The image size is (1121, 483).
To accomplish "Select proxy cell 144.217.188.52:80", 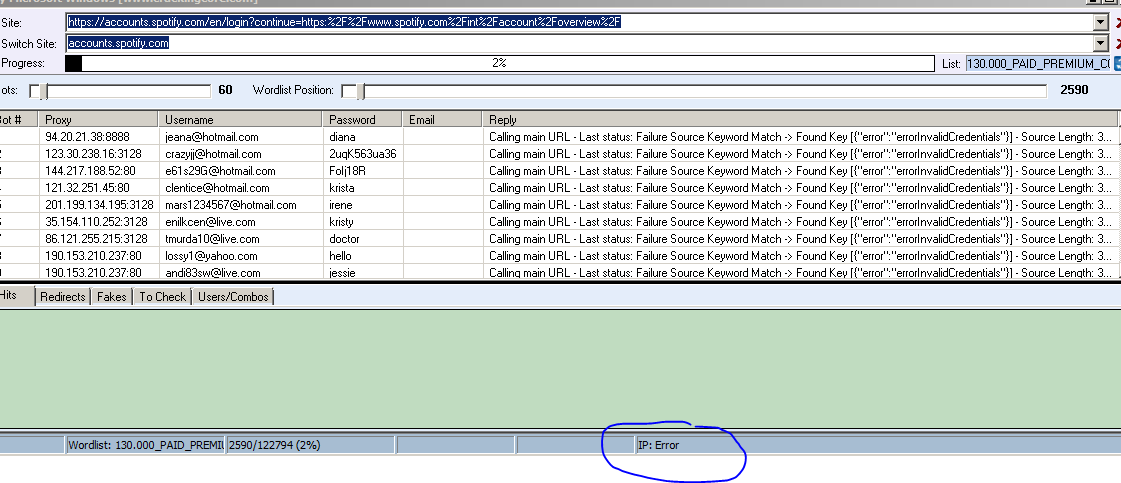I will 99,171.
